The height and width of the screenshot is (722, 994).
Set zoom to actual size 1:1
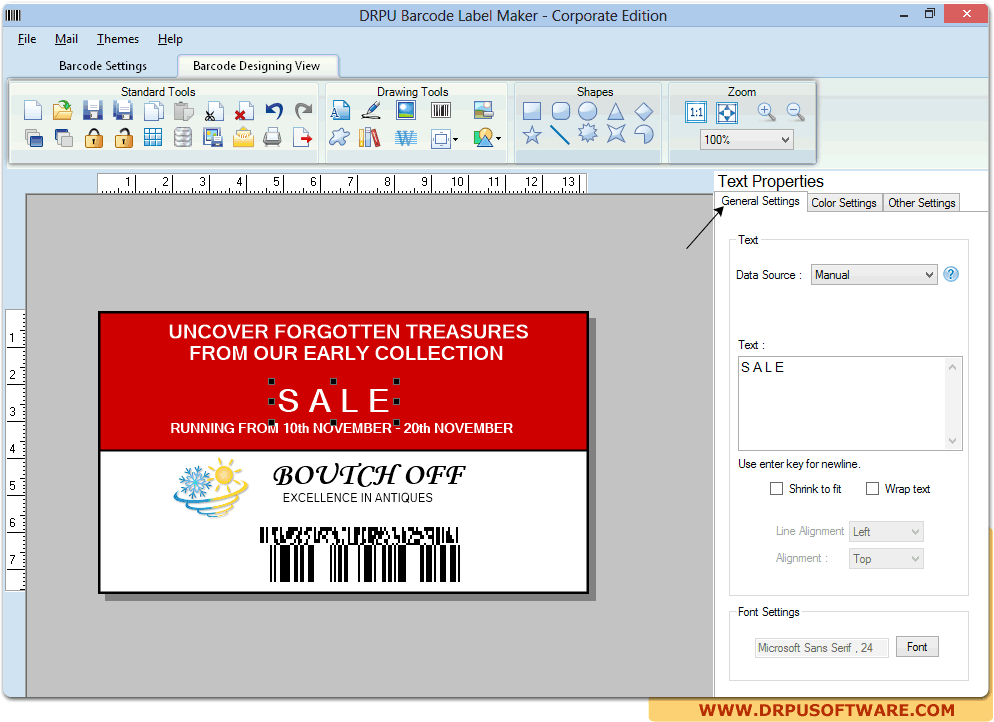696,113
